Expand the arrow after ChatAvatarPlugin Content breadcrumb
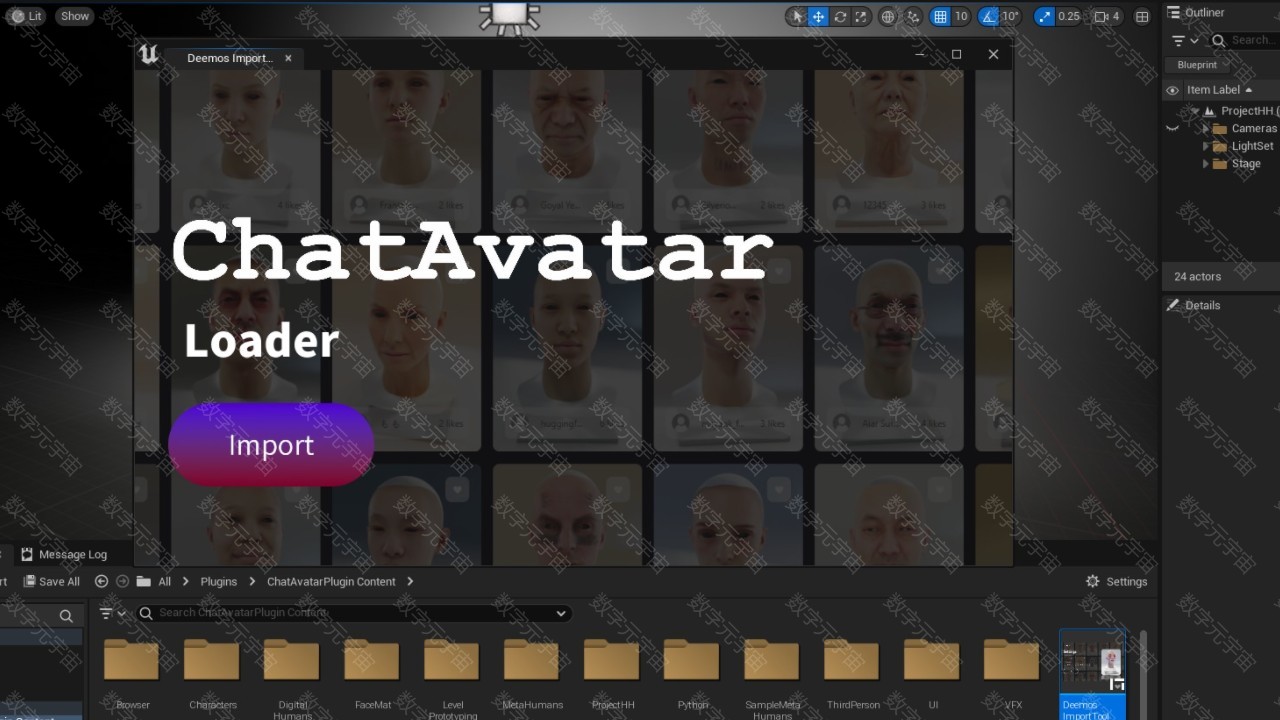Viewport: 1280px width, 720px height. tap(410, 581)
